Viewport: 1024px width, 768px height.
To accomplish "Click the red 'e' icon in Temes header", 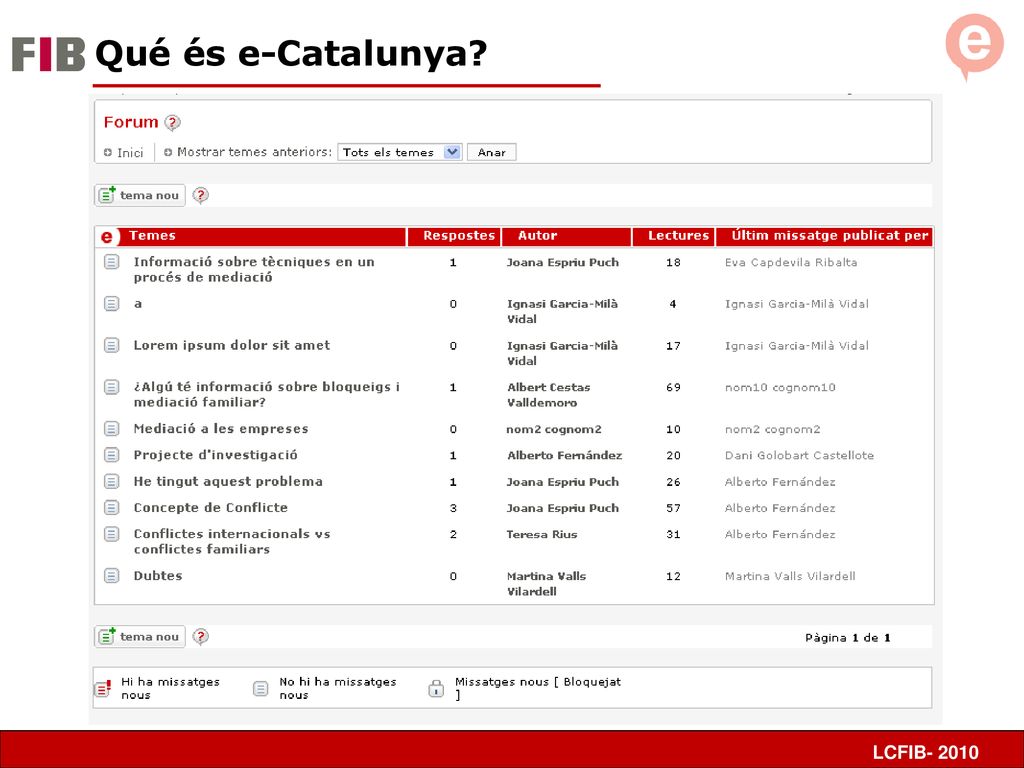I will pos(107,236).
